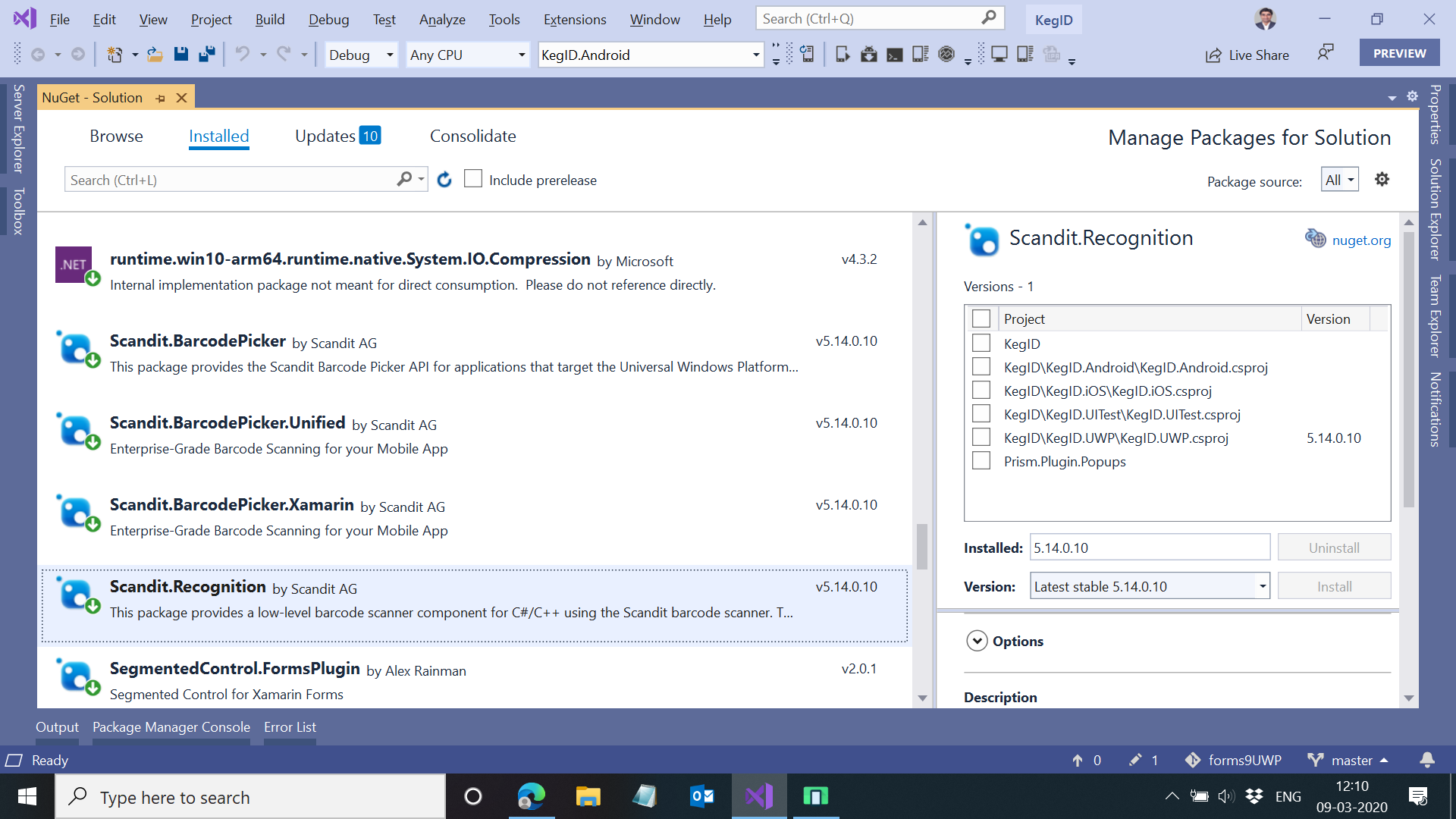Open Microsoft Edge from the taskbar
1456x819 pixels.
pos(532,796)
